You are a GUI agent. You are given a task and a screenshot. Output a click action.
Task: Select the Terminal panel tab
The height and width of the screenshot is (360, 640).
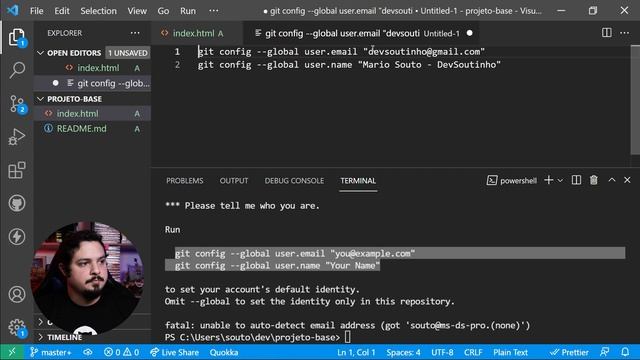(358, 180)
